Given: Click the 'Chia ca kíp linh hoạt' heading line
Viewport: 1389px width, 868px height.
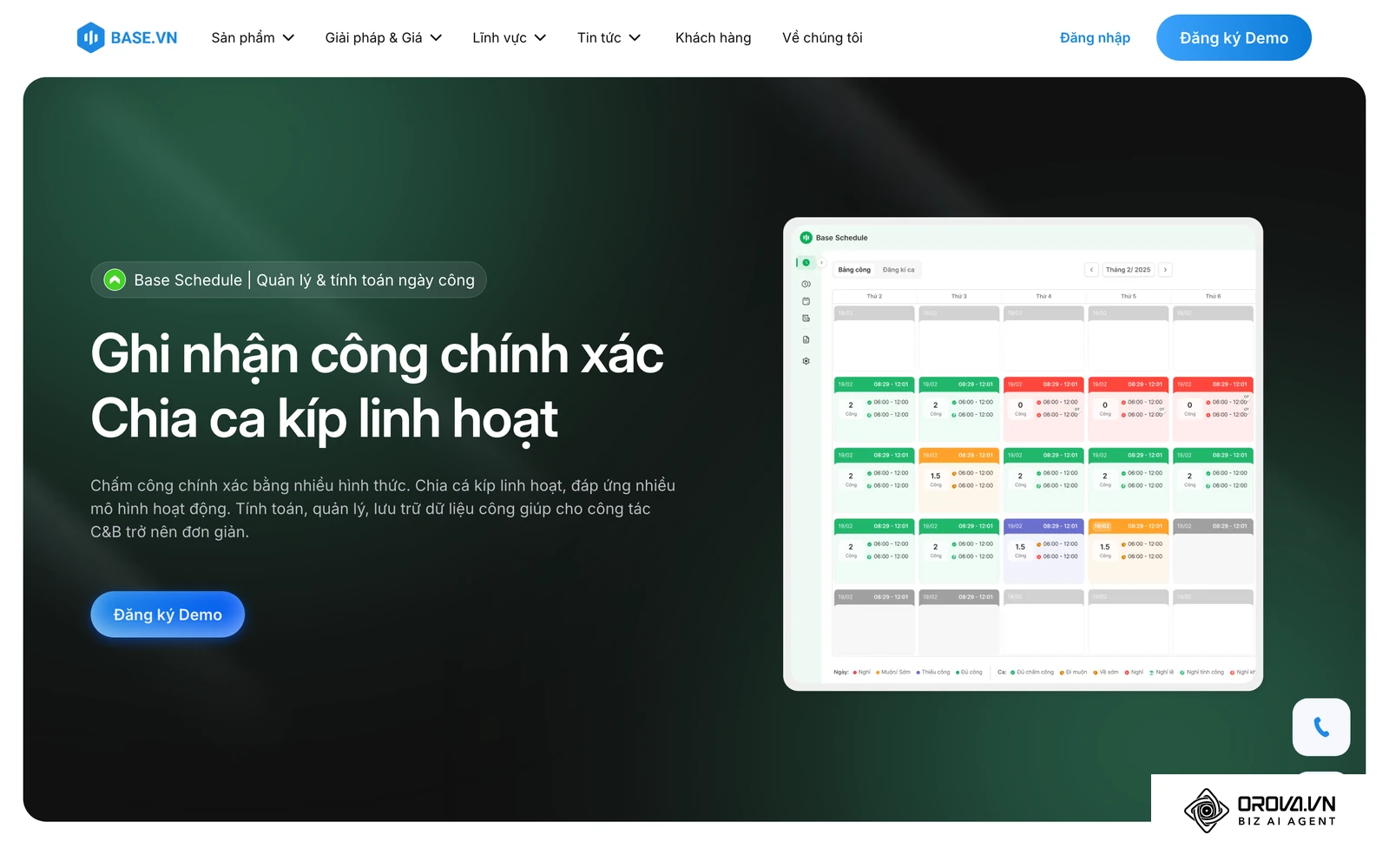Looking at the screenshot, I should [324, 418].
